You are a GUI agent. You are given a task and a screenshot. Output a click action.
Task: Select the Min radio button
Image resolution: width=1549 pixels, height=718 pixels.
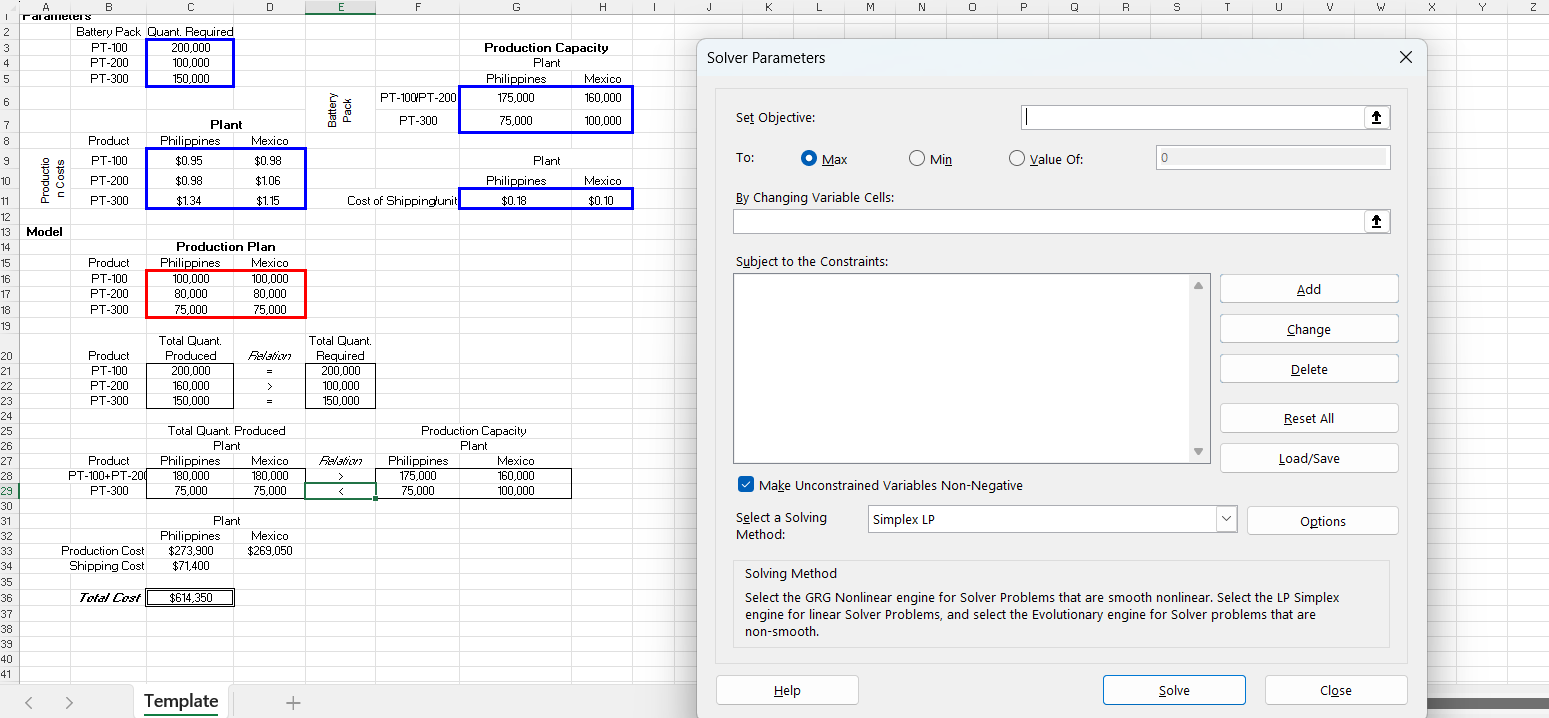point(917,159)
